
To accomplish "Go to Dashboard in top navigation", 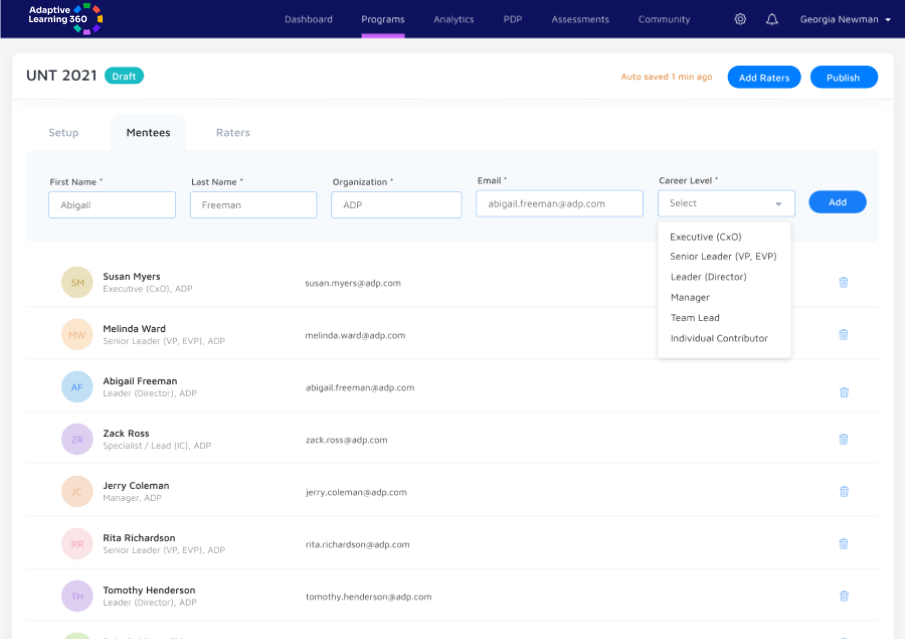I will pos(308,19).
